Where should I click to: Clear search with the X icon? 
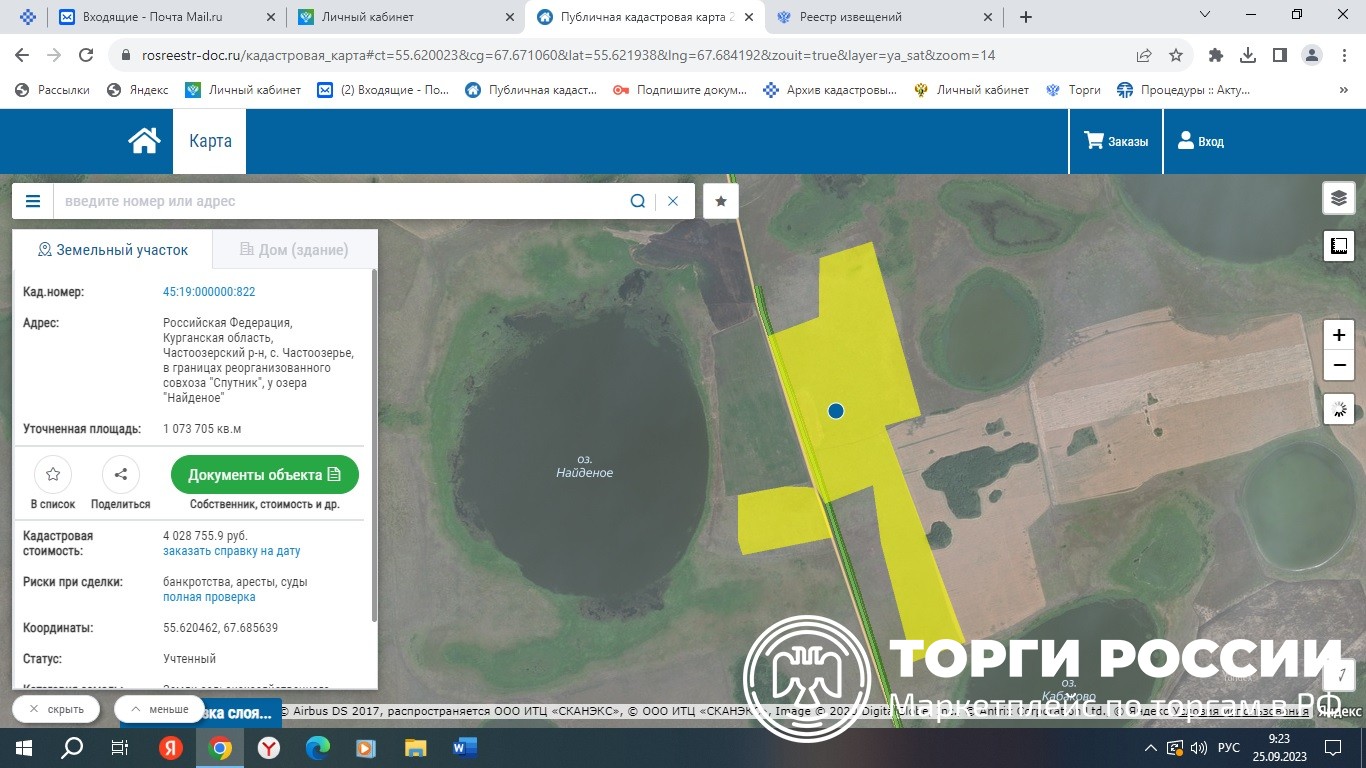coord(673,201)
